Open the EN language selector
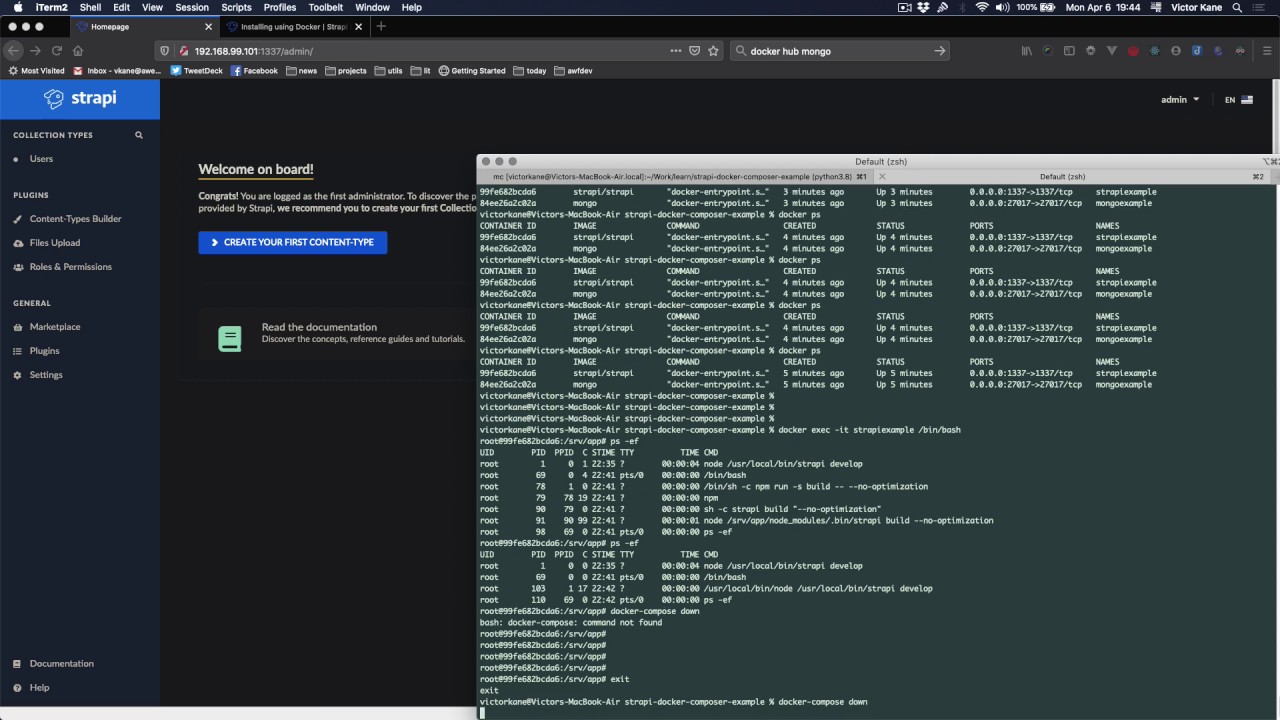Screen dimensions: 1280x720 1238,100
